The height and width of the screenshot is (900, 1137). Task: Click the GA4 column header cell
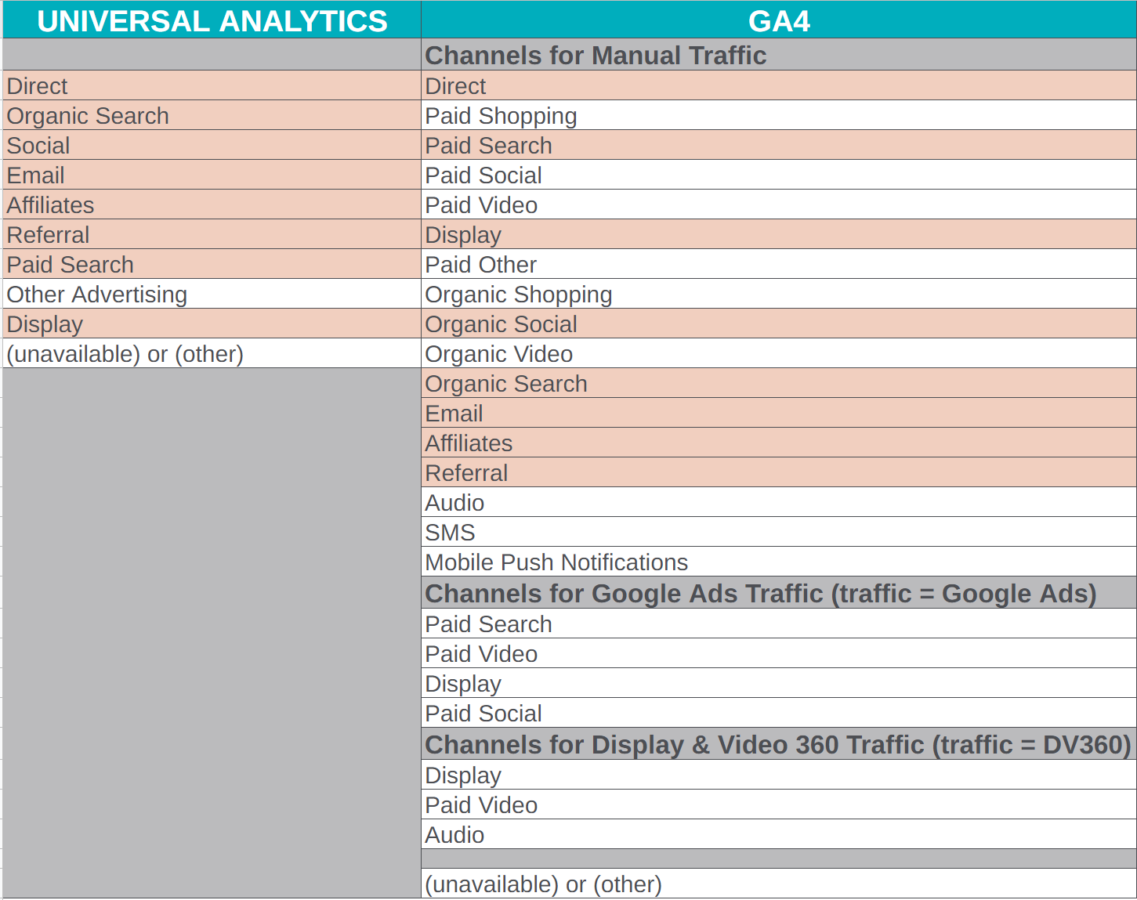coord(778,20)
